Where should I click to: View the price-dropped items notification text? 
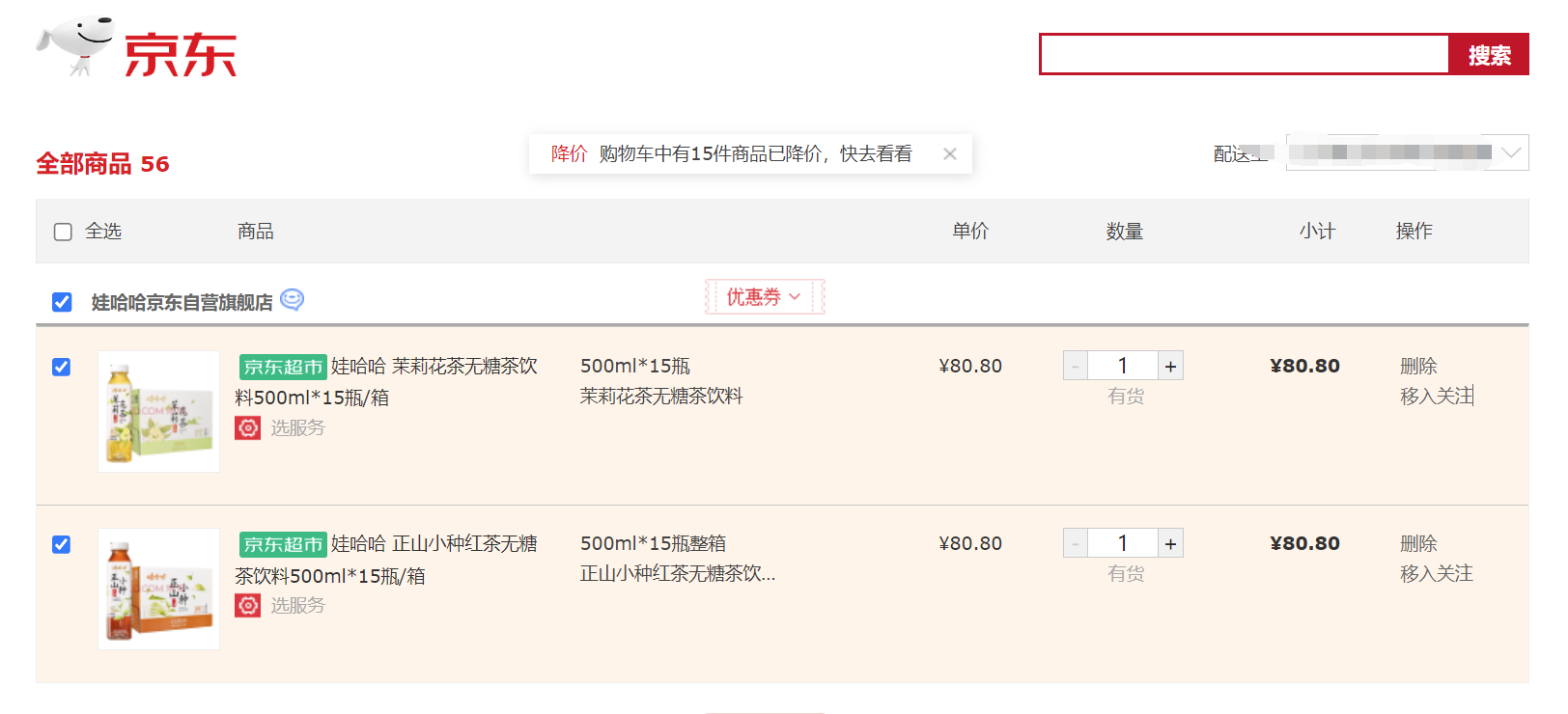tap(755, 153)
